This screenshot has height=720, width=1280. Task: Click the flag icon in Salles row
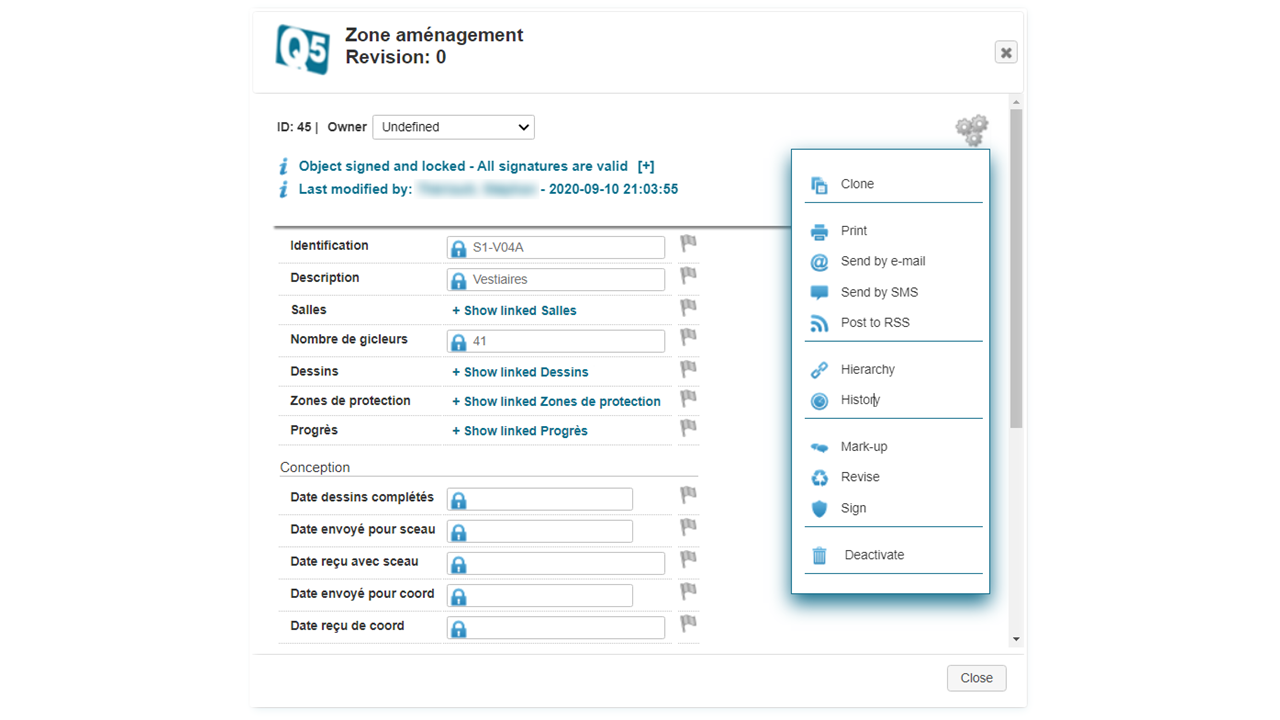tap(688, 307)
